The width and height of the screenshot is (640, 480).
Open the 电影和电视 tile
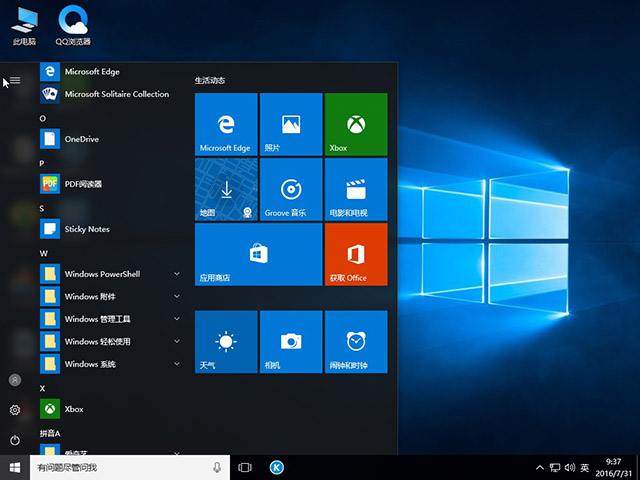point(355,189)
